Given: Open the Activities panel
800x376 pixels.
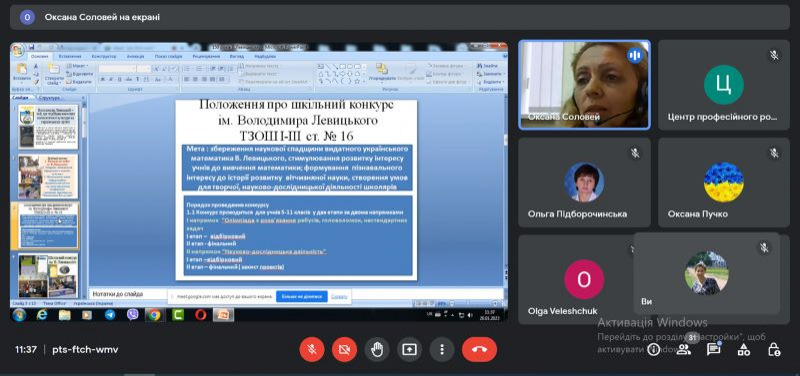Looking at the screenshot, I should (x=744, y=349).
